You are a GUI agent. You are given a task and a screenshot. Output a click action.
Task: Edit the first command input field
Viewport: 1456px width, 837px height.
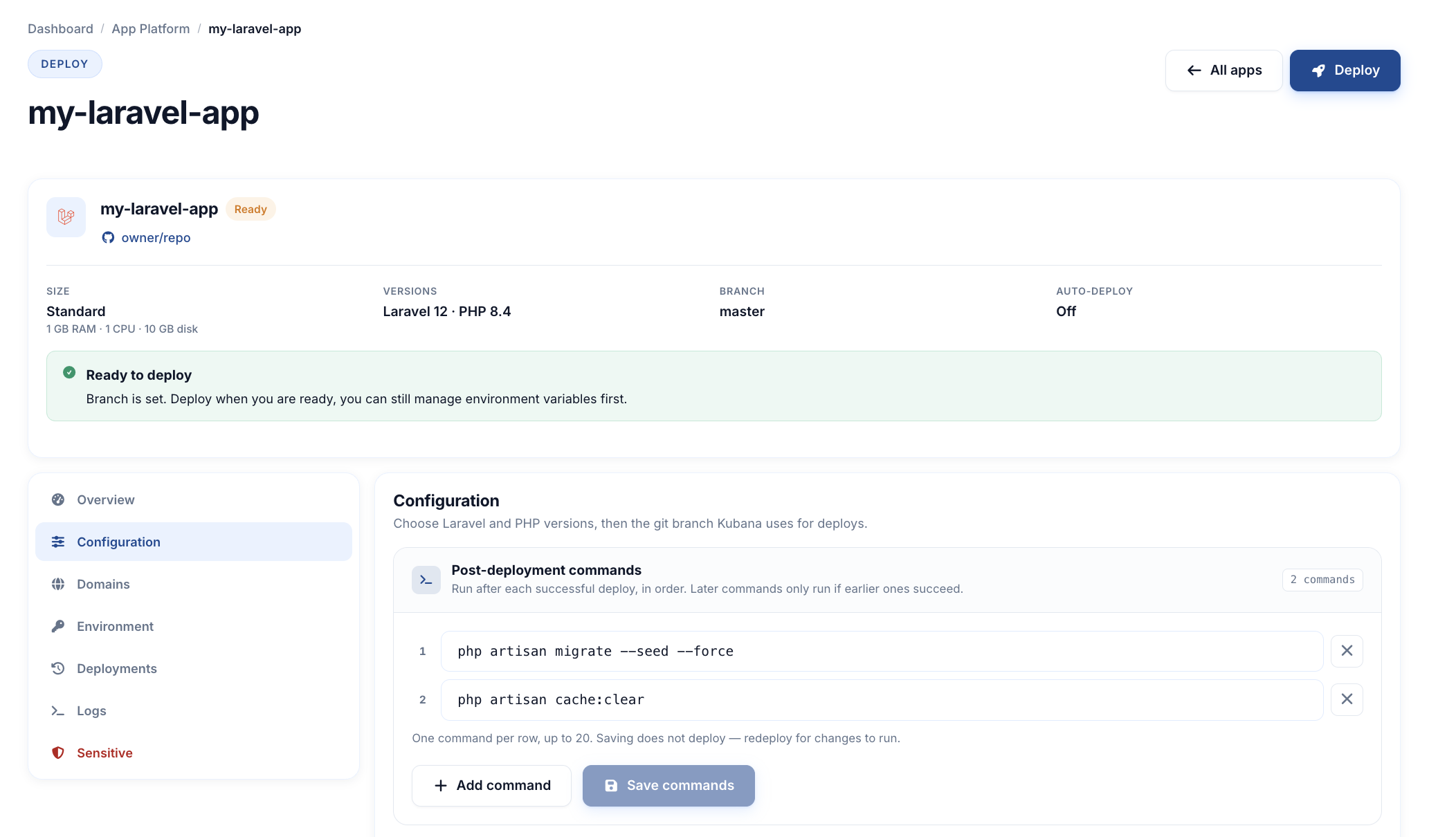882,651
